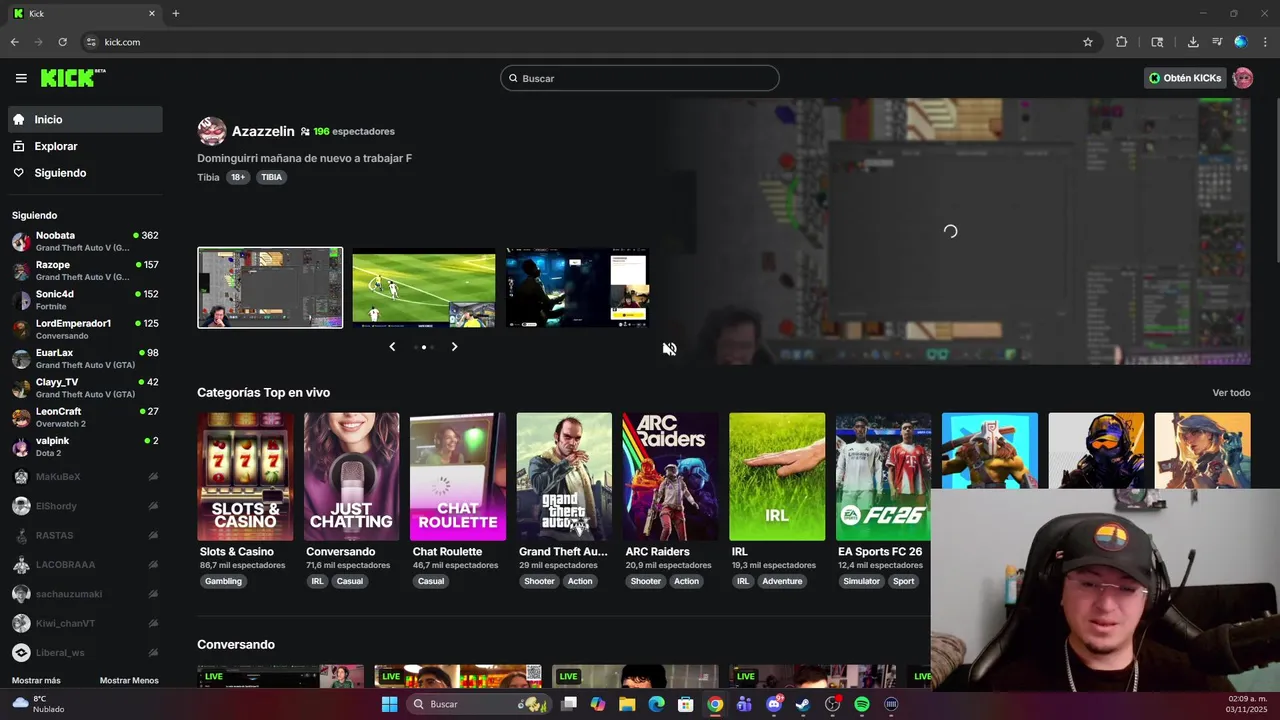Open Slots & Casino category
Screen dimensions: 1280x720
245,477
